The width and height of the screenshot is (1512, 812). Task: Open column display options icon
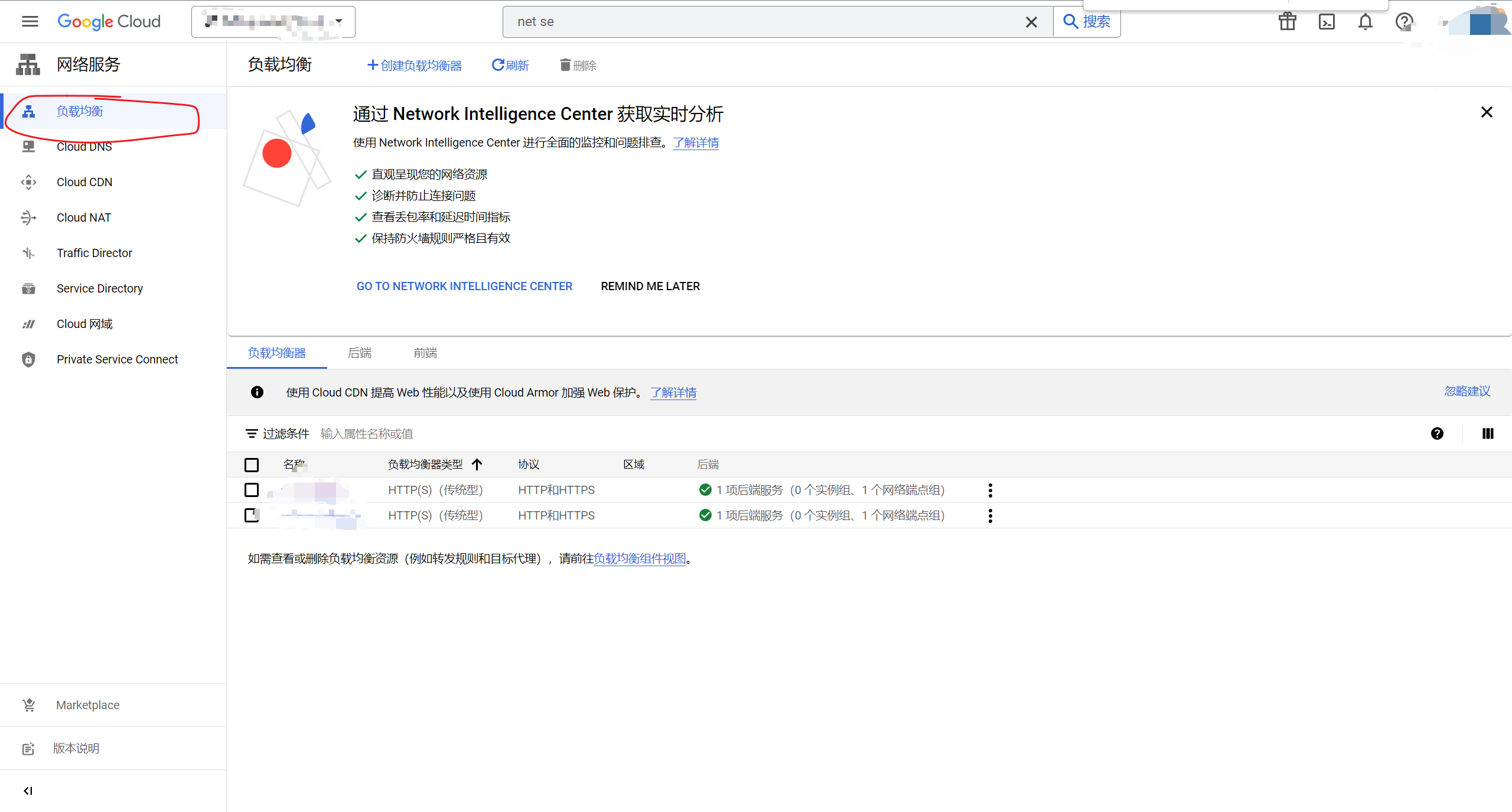pos(1488,434)
